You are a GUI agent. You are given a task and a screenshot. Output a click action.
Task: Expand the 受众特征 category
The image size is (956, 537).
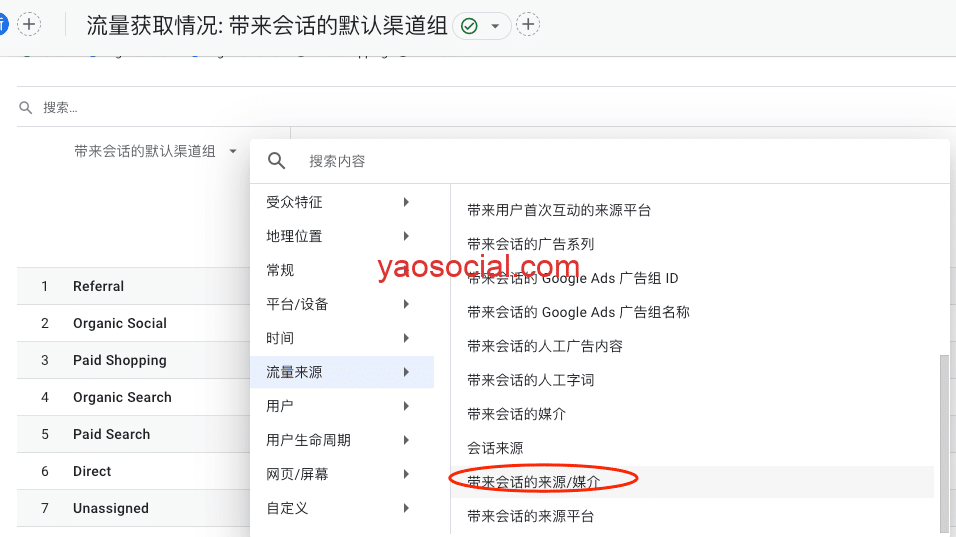[x=340, y=202]
